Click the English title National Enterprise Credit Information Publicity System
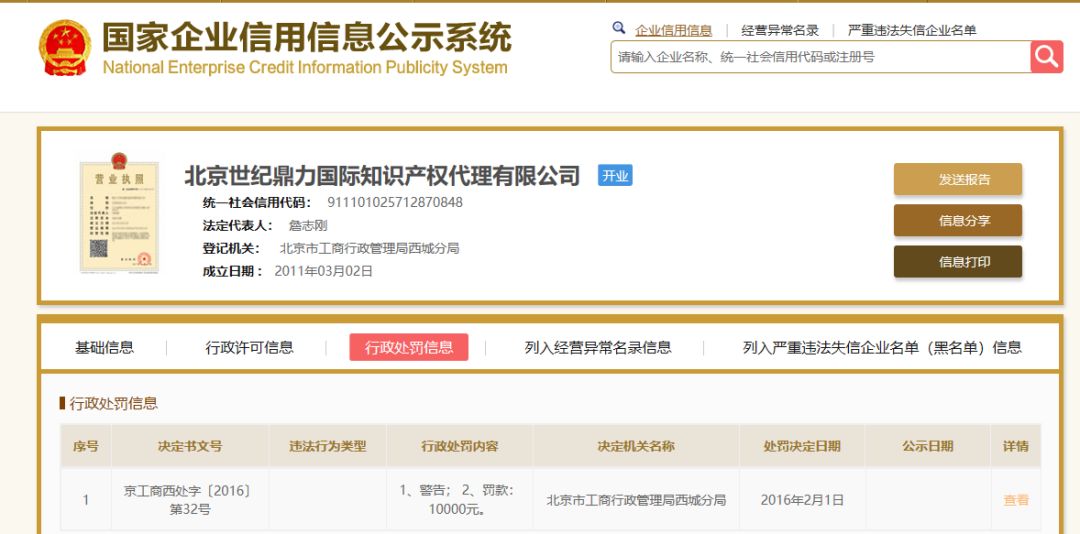The image size is (1080, 534). tap(305, 68)
